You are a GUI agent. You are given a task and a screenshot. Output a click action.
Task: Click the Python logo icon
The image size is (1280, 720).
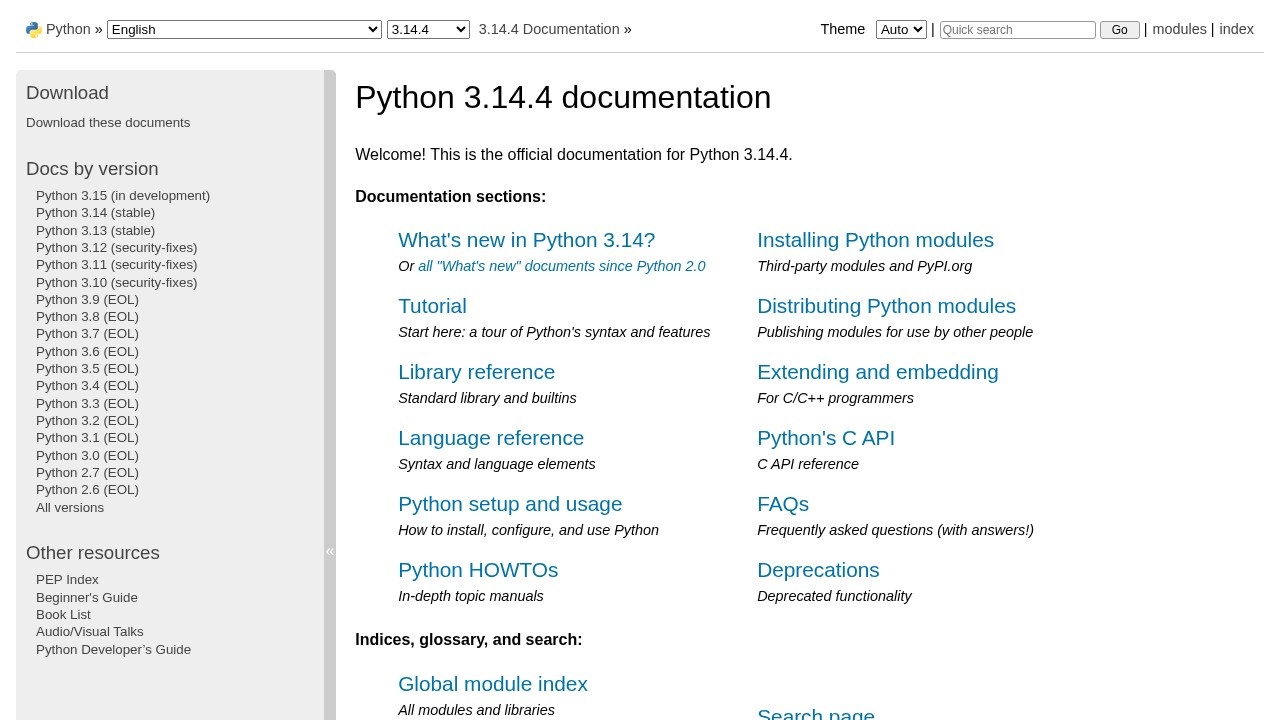pos(34,30)
